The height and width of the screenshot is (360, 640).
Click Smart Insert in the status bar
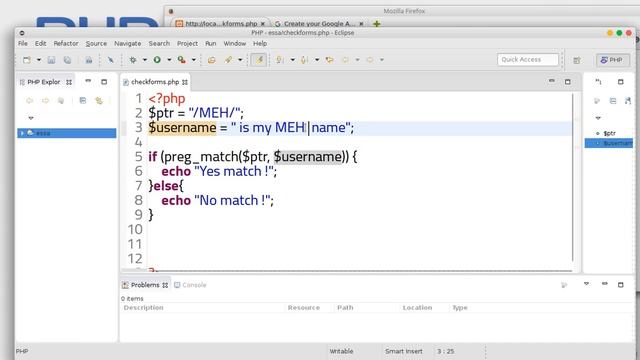pos(404,351)
